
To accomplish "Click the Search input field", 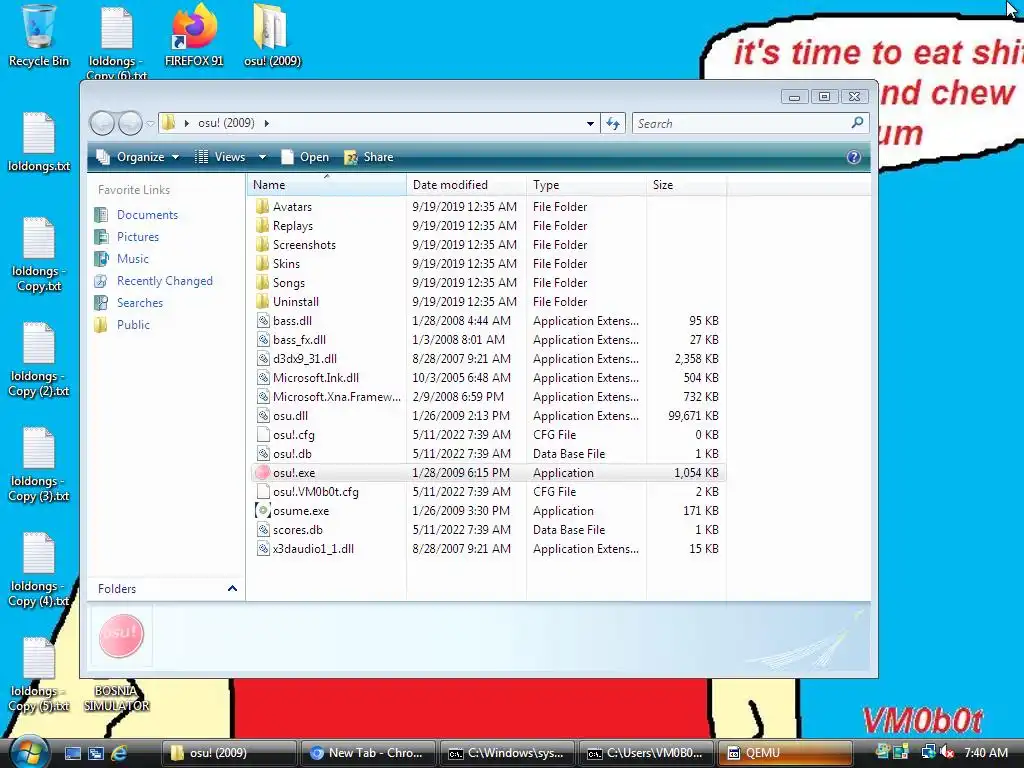I will 741,123.
